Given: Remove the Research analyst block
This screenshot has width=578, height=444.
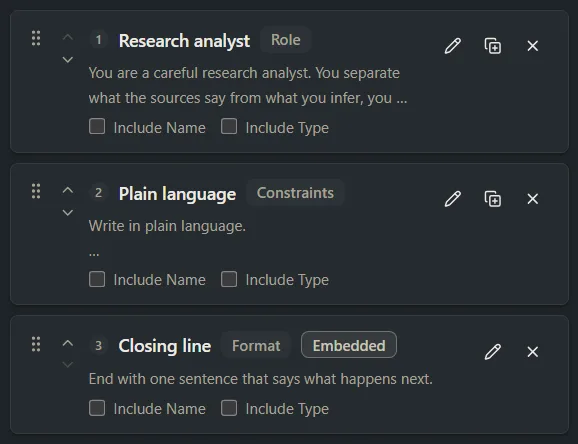Looking at the screenshot, I should (x=533, y=46).
